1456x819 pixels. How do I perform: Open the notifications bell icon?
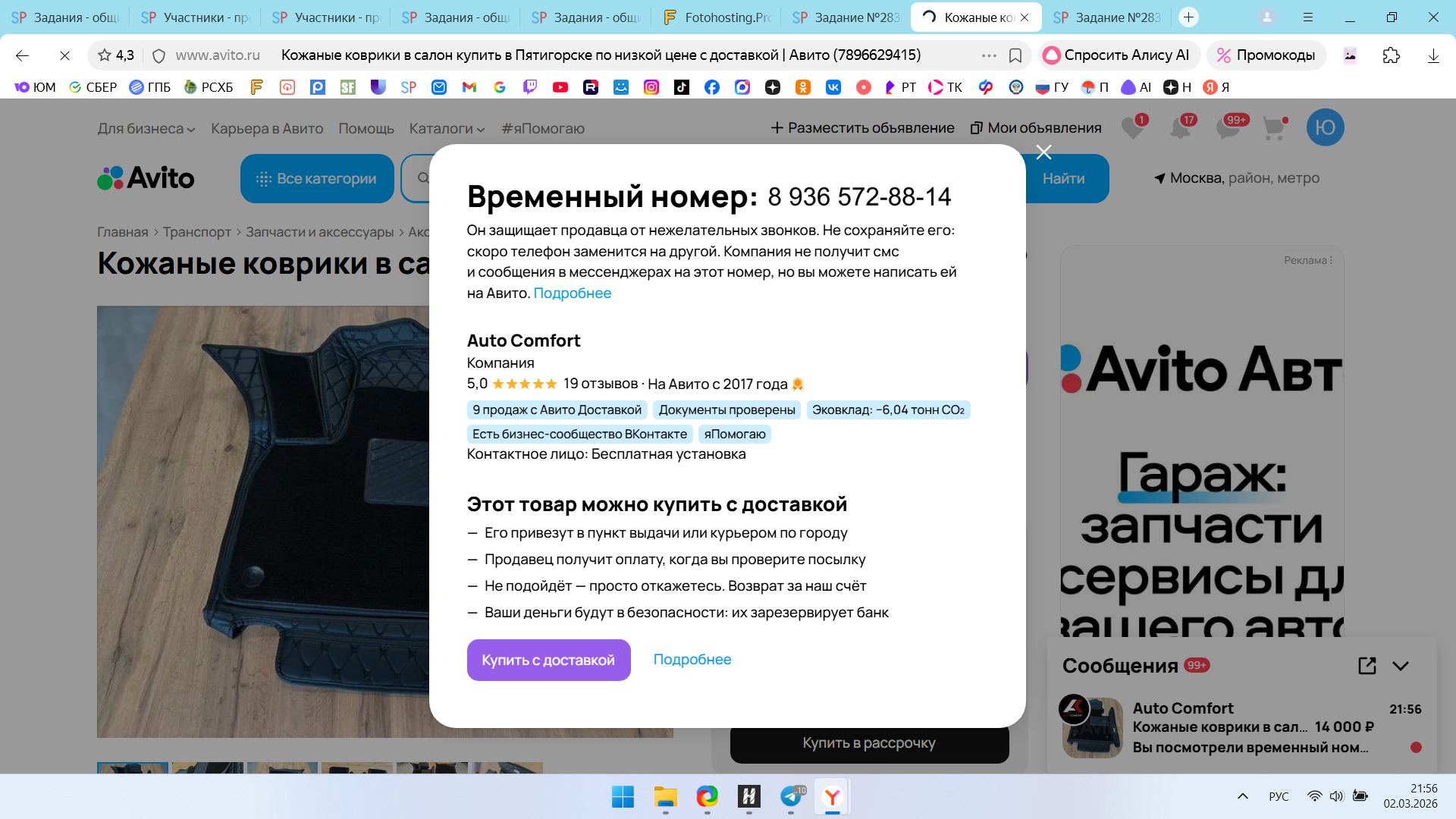click(x=1181, y=127)
